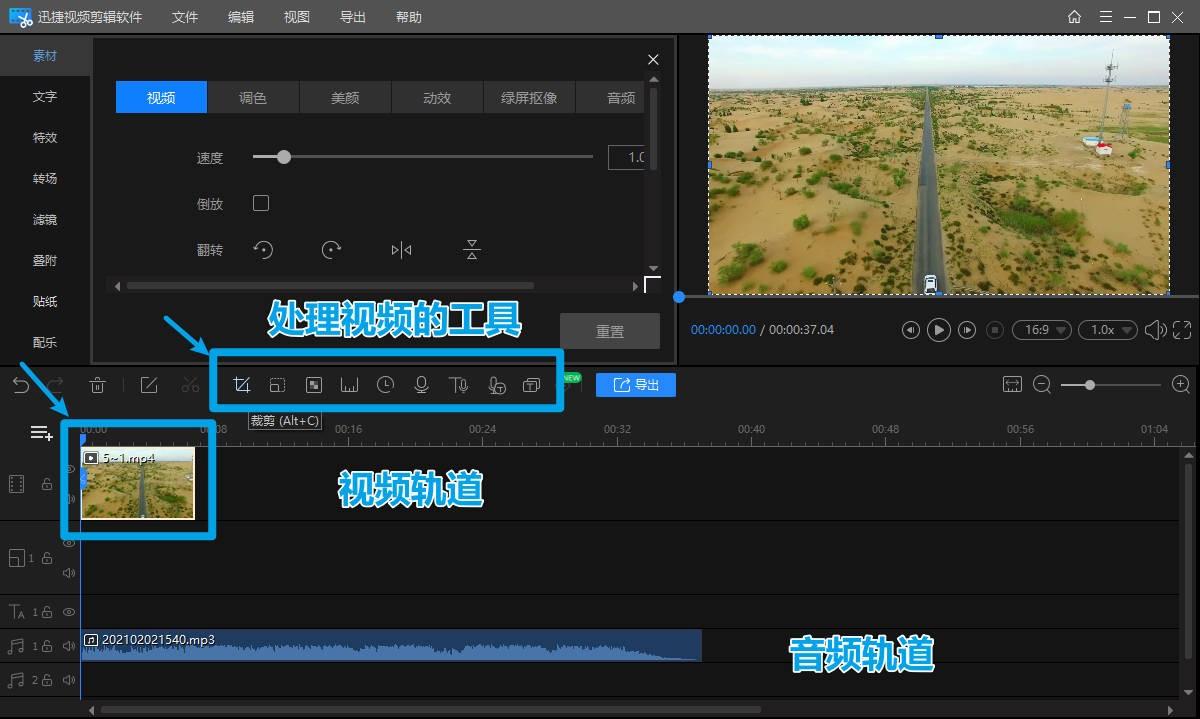Mute audio track 2

tap(69, 680)
